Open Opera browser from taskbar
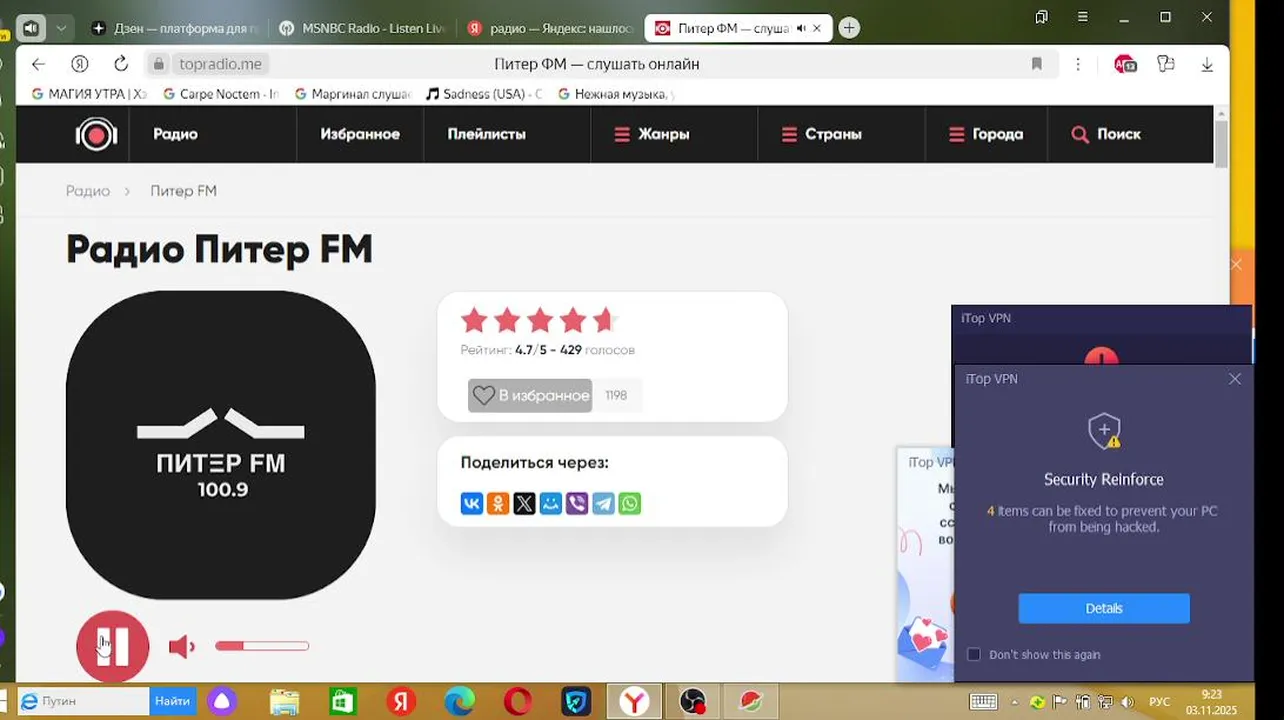 (x=518, y=702)
